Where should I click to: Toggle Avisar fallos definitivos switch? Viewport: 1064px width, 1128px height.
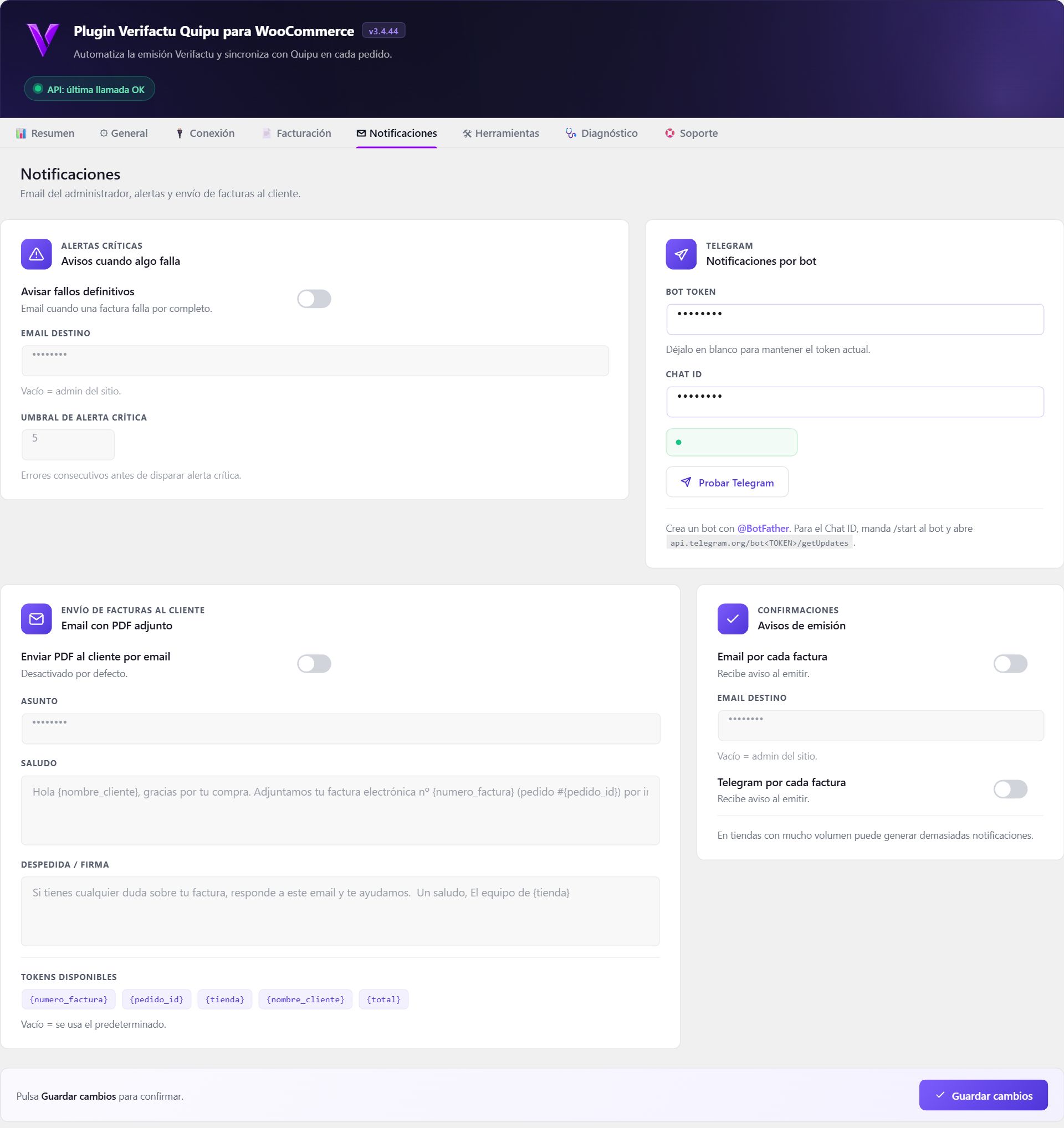click(x=314, y=299)
